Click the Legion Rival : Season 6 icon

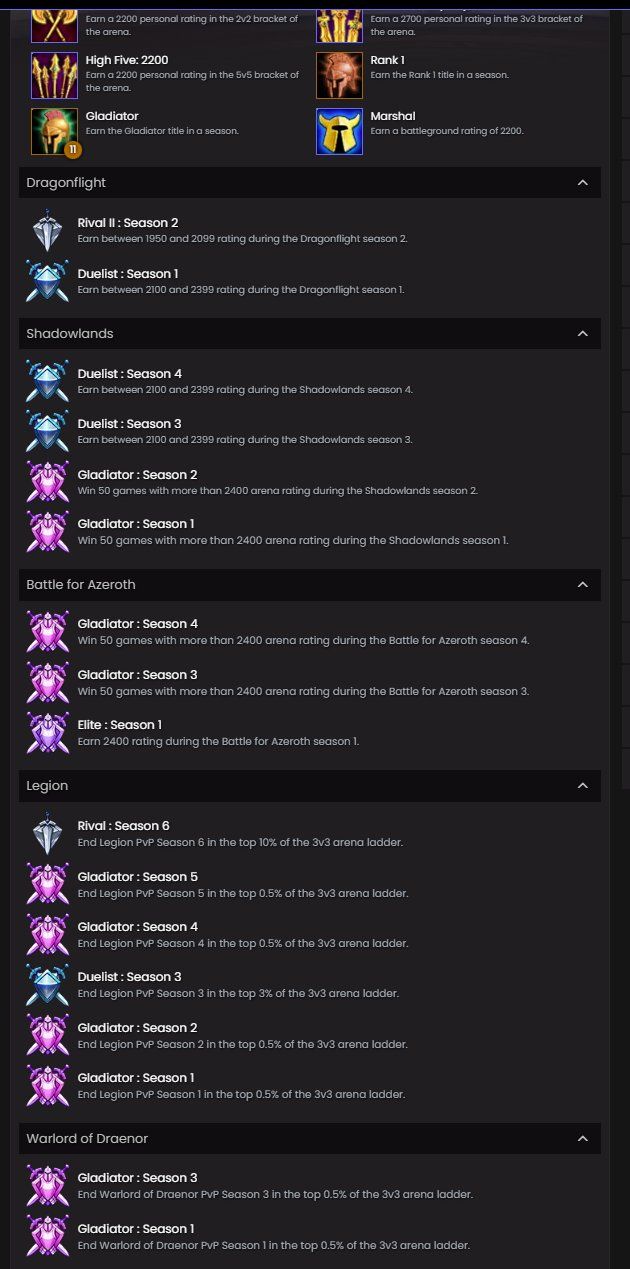pos(48,834)
